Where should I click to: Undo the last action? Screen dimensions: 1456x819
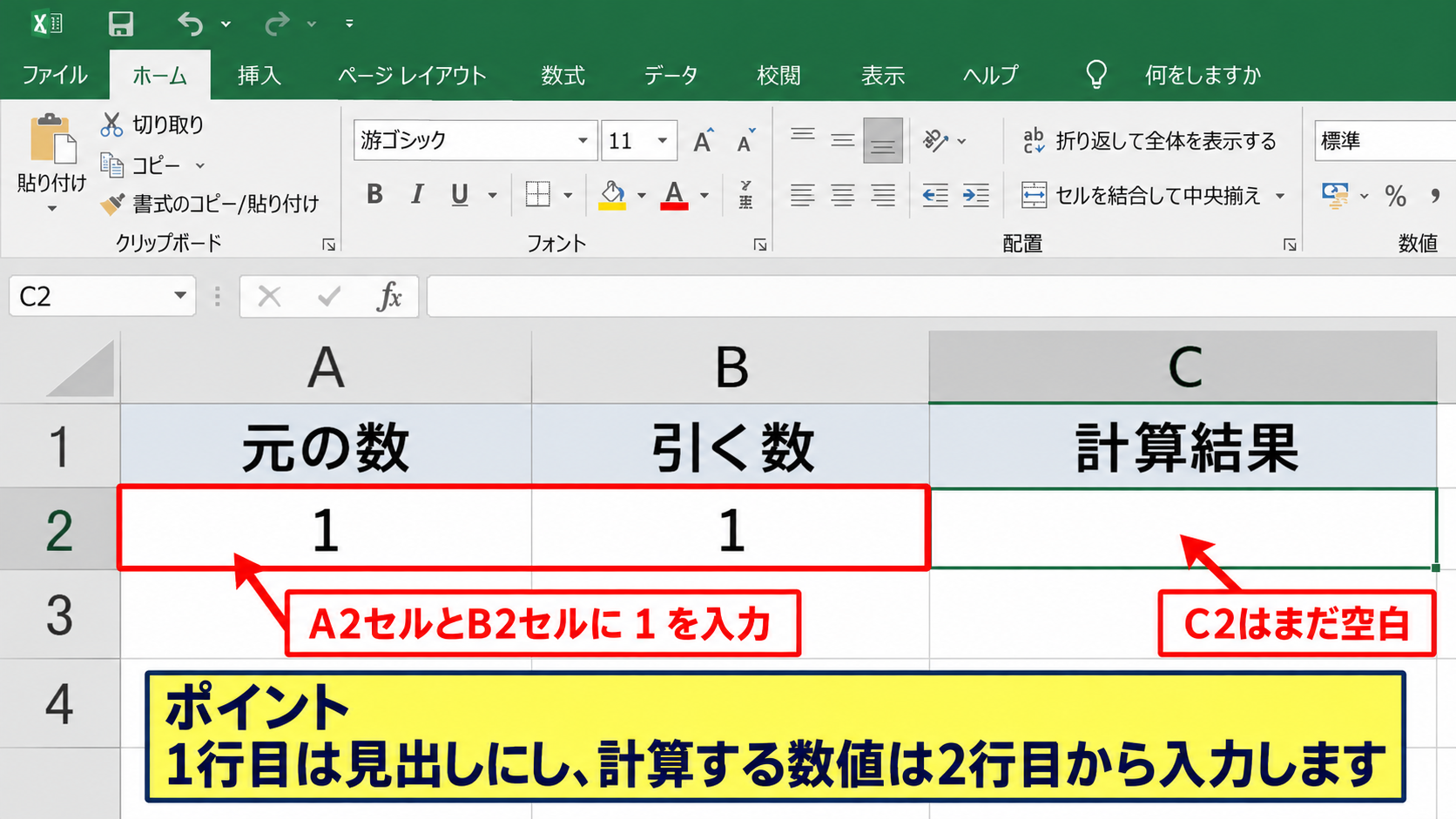click(x=190, y=23)
